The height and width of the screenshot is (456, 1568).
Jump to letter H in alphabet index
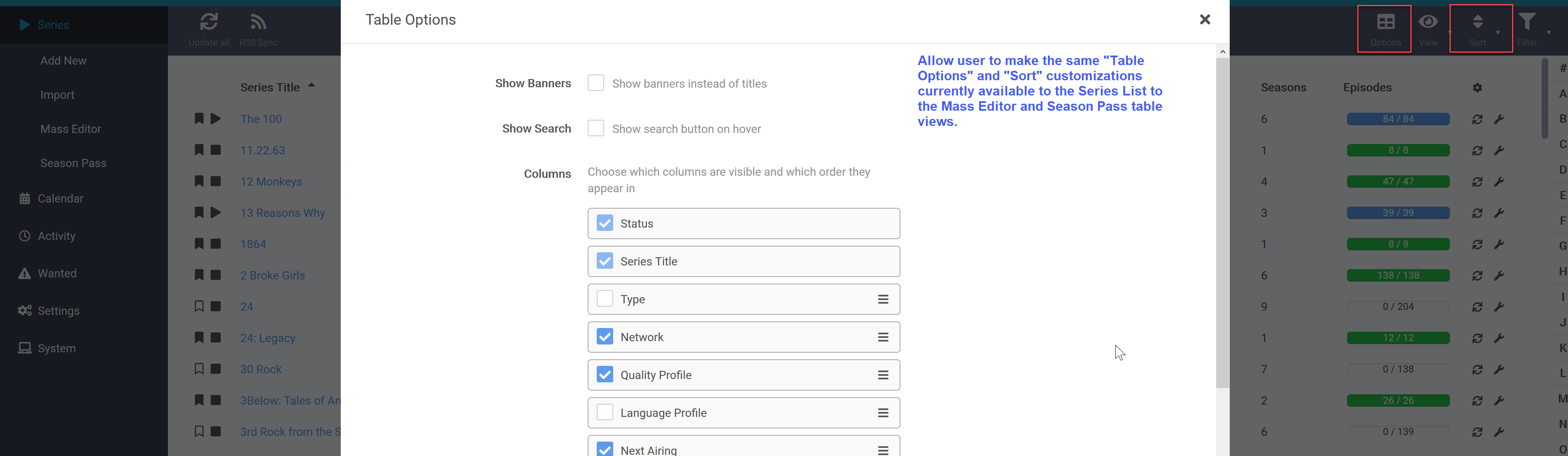pos(1562,272)
